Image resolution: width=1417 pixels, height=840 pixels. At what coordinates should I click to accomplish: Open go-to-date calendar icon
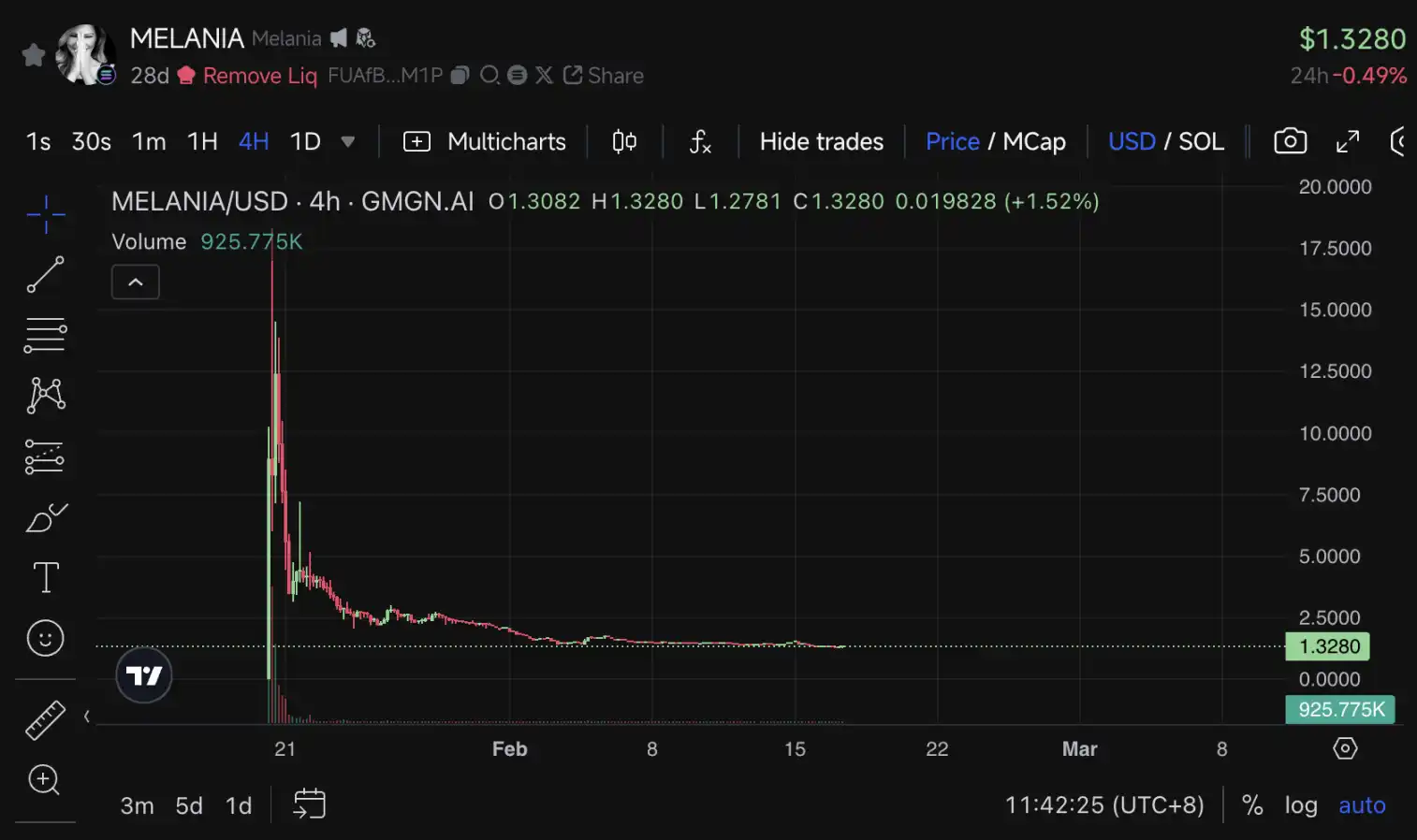coord(310,804)
